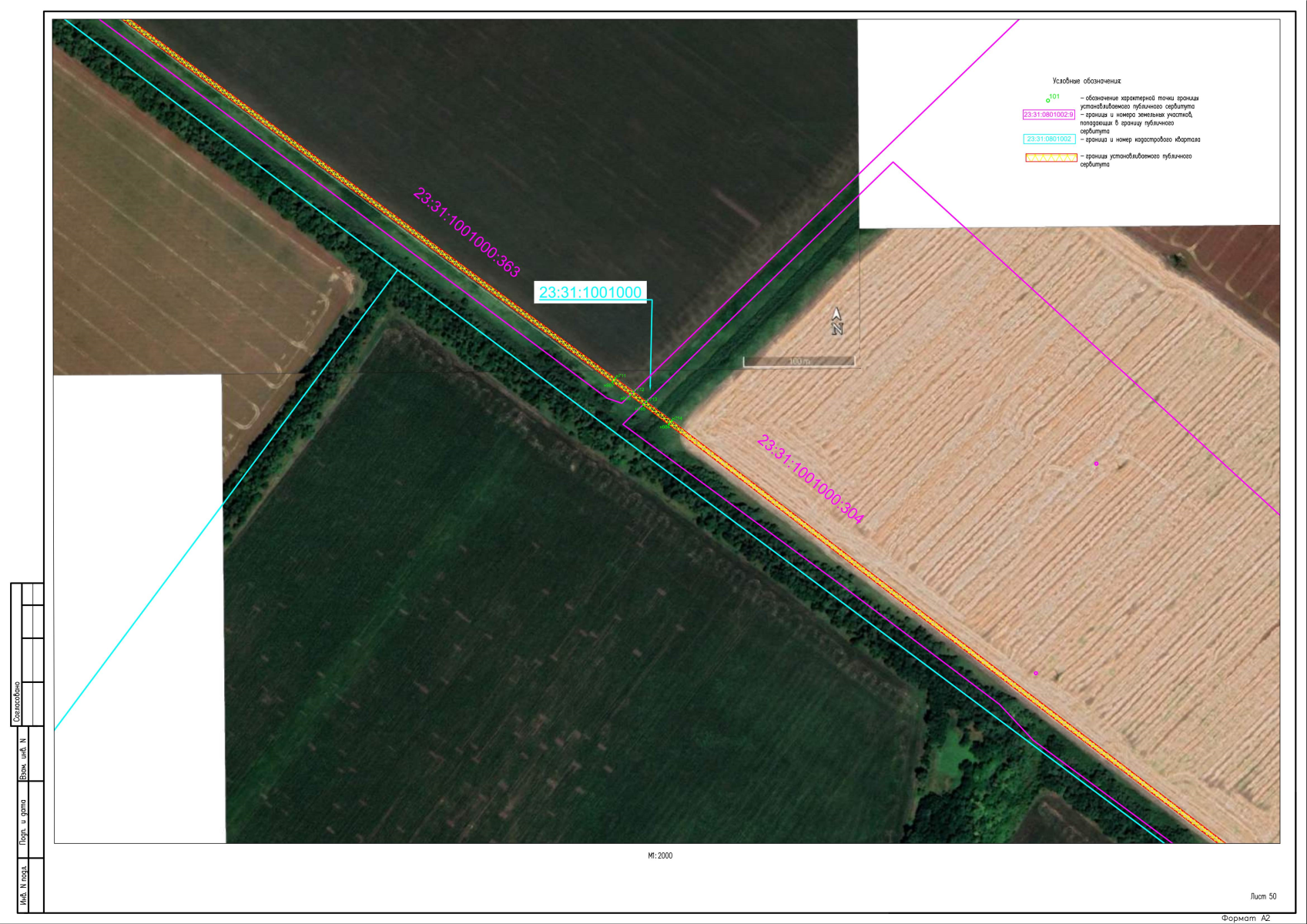Select parcel label 23:31:1001000:363
The width and height of the screenshot is (1307, 924).
pos(467,232)
